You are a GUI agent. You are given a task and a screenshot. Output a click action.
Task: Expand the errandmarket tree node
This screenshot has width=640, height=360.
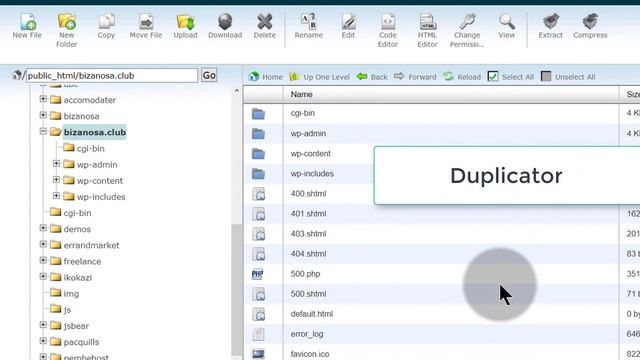tap(43, 244)
